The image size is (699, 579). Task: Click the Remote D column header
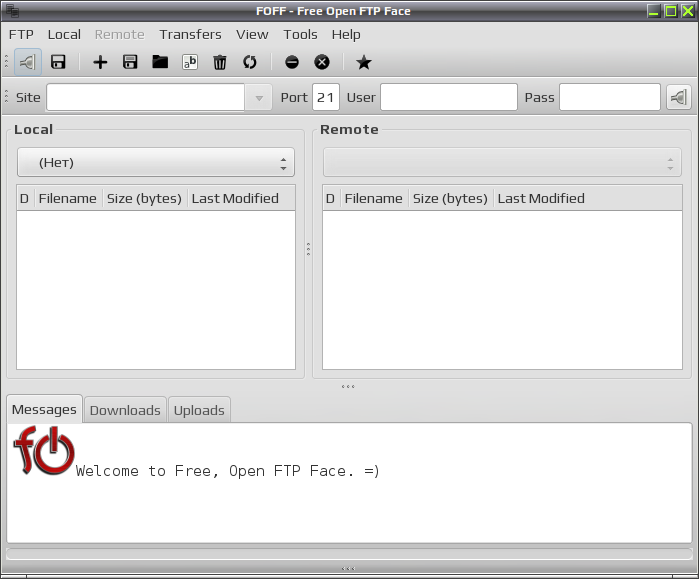click(330, 198)
